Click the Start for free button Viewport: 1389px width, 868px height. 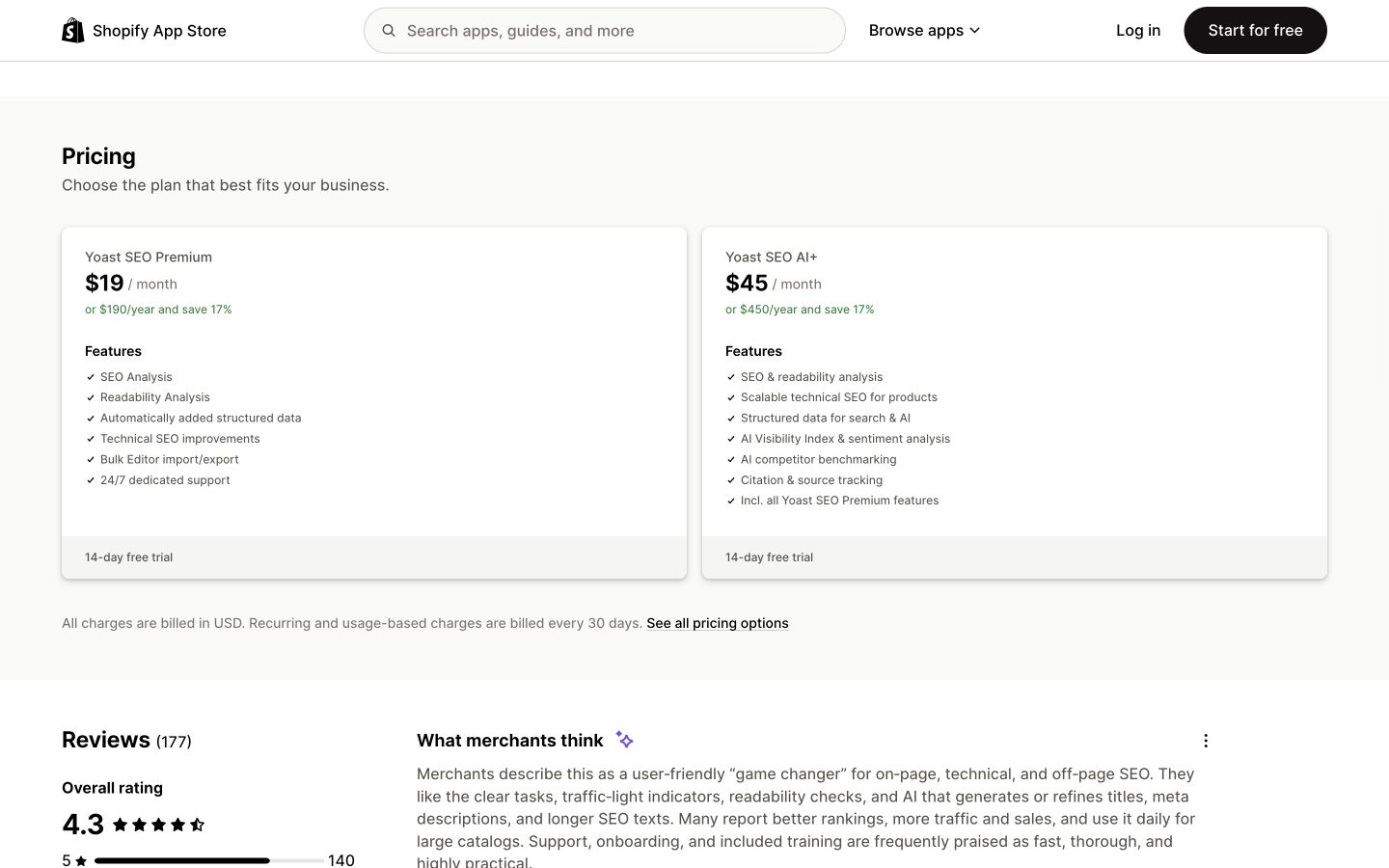tap(1255, 31)
